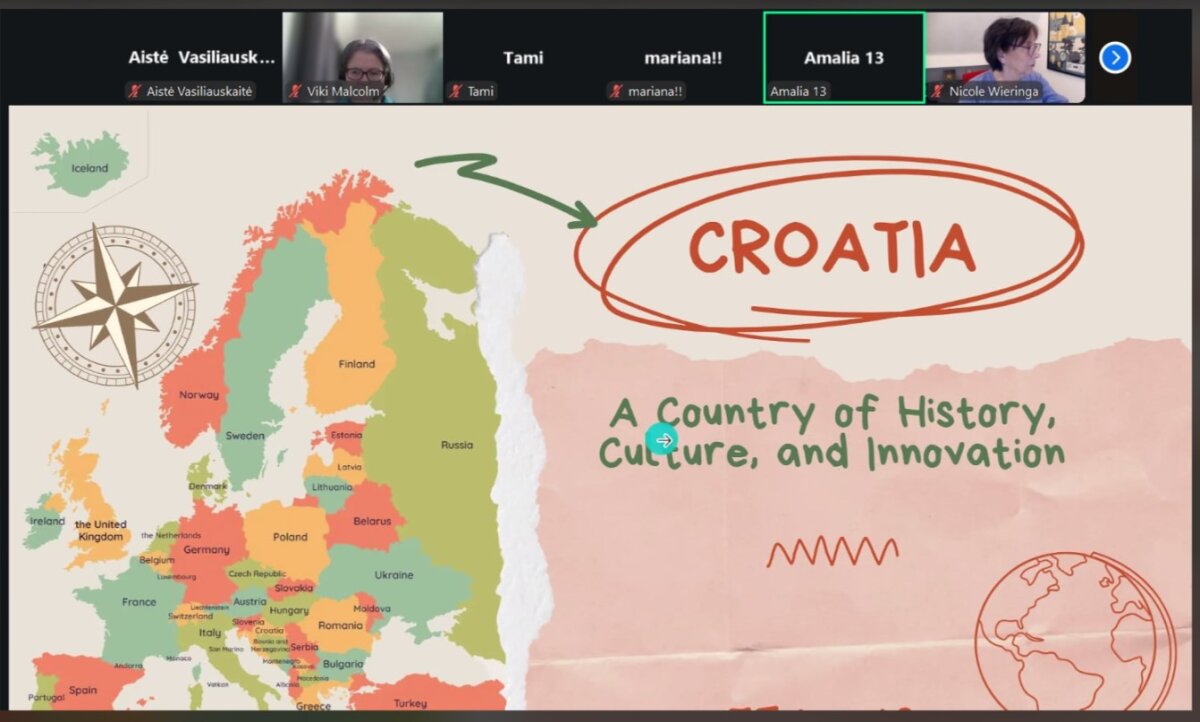Click mariana!!'s muted microphone icon

616,91
